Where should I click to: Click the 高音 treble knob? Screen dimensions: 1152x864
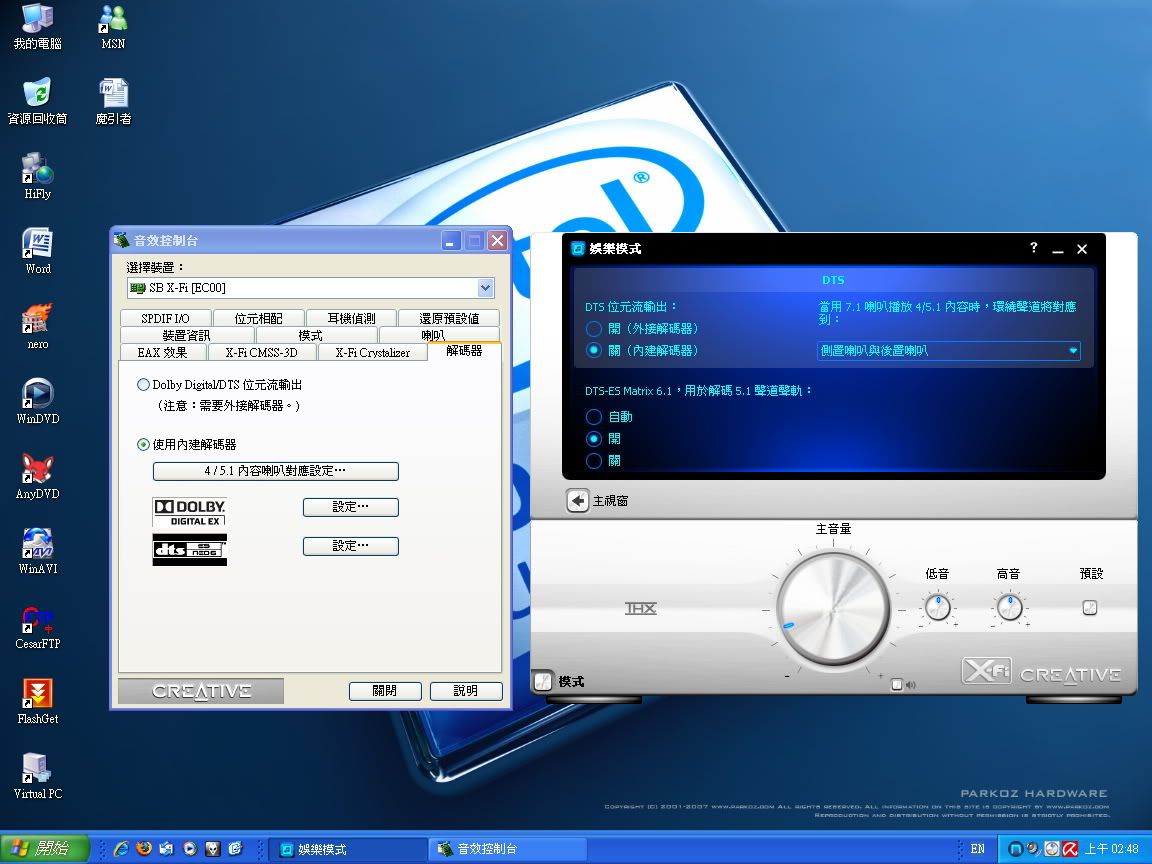click(x=1009, y=607)
